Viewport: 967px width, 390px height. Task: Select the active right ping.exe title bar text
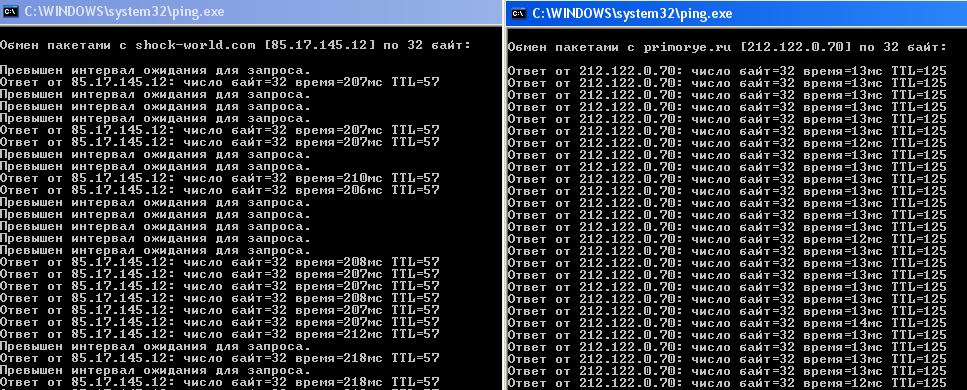click(x=632, y=13)
